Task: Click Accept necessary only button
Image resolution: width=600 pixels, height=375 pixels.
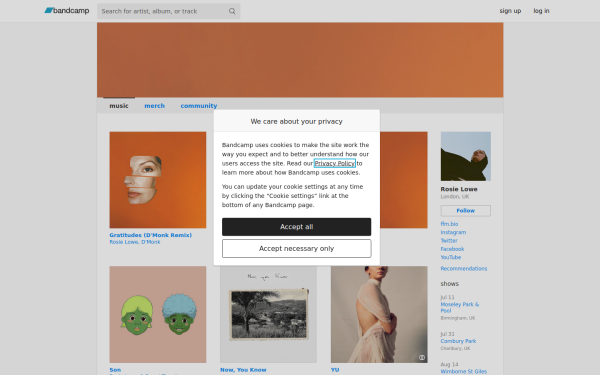Action: pos(297,249)
